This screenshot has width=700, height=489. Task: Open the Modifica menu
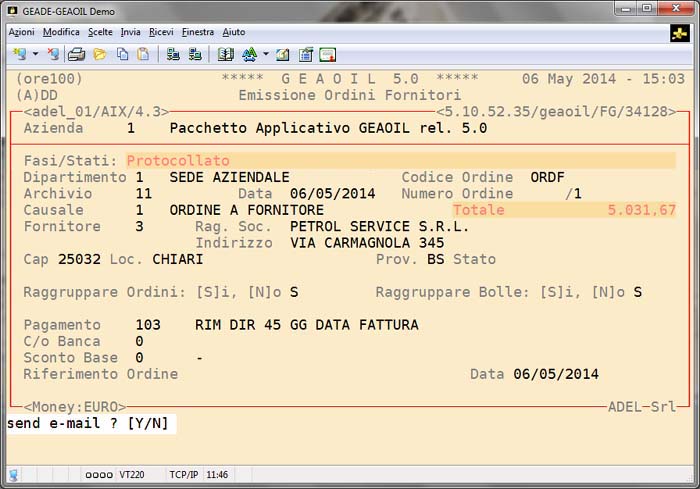[61, 32]
